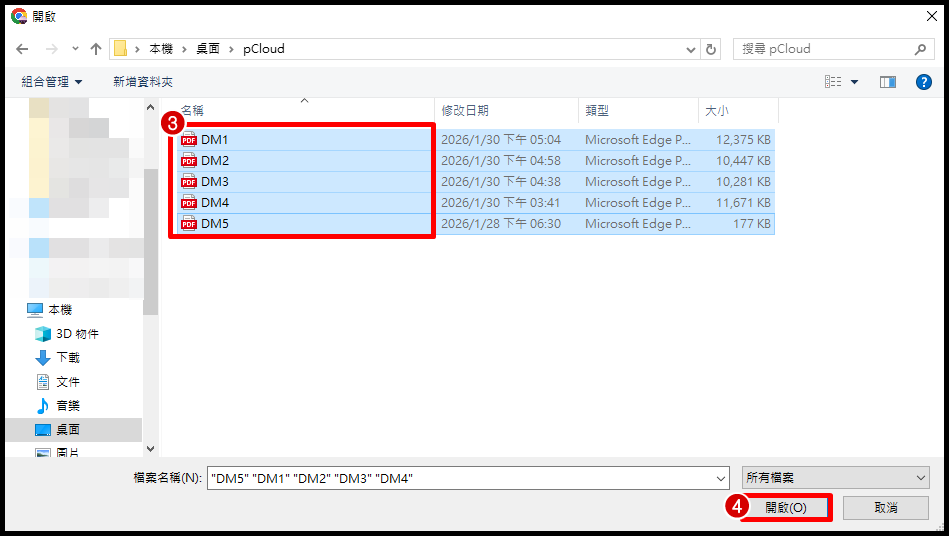This screenshot has width=949, height=536.
Task: Refresh the pCloud folder view
Action: click(x=711, y=50)
